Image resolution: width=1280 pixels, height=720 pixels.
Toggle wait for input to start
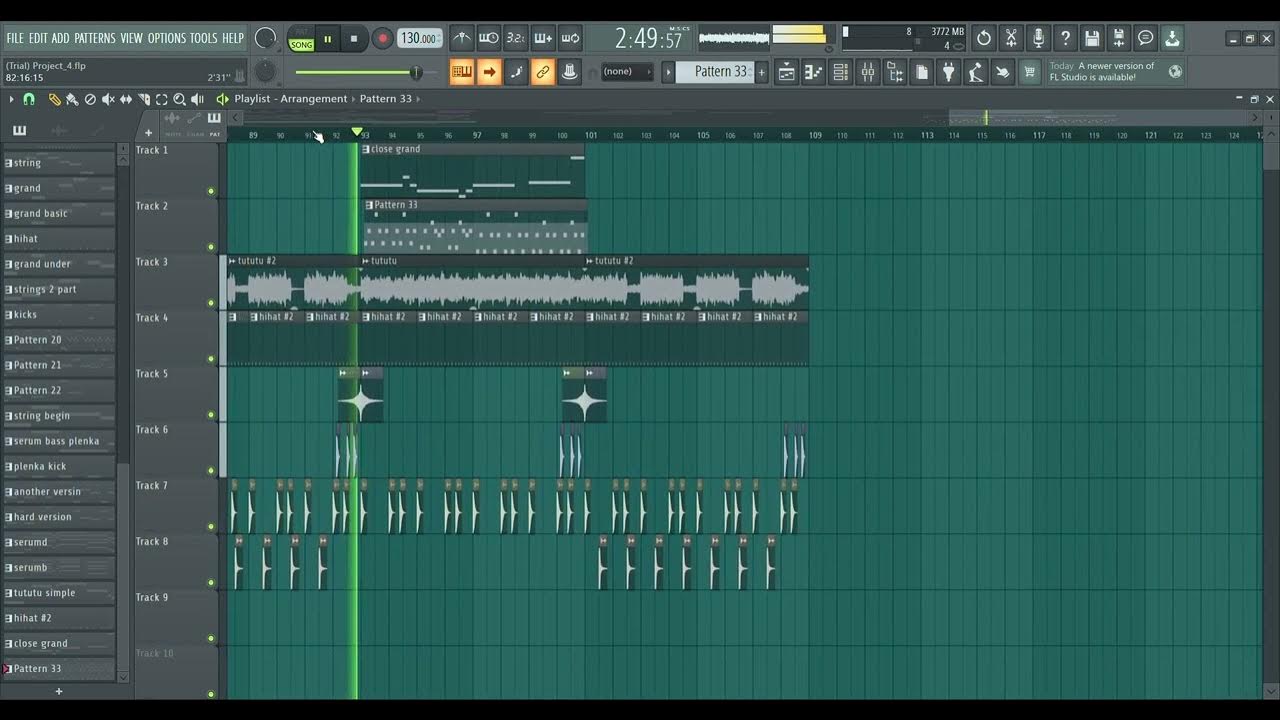tap(488, 38)
